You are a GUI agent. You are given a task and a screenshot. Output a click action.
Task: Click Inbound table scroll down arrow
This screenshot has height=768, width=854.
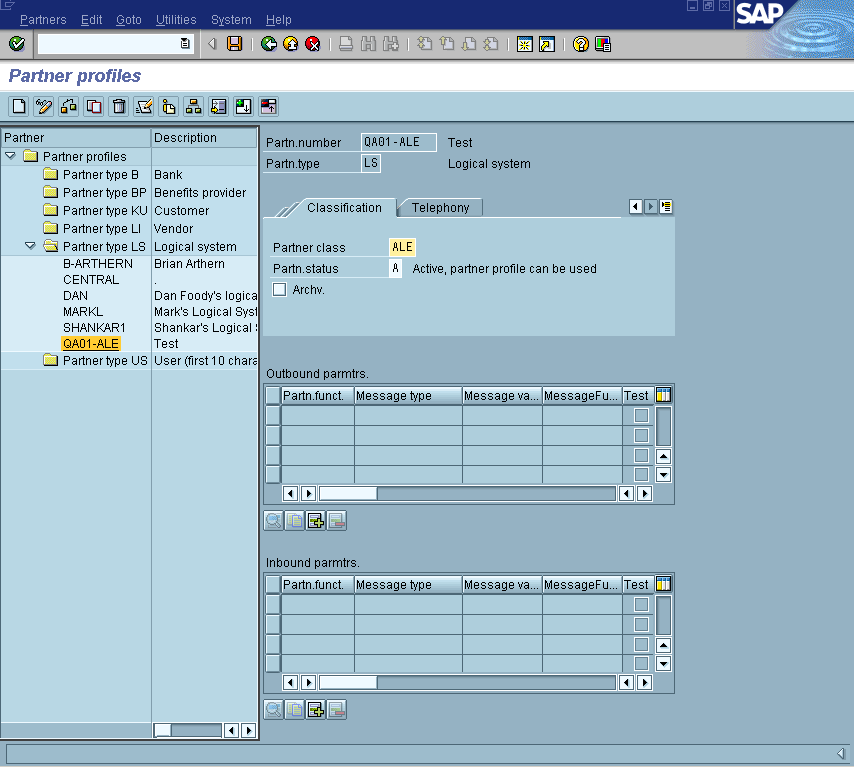[x=663, y=663]
